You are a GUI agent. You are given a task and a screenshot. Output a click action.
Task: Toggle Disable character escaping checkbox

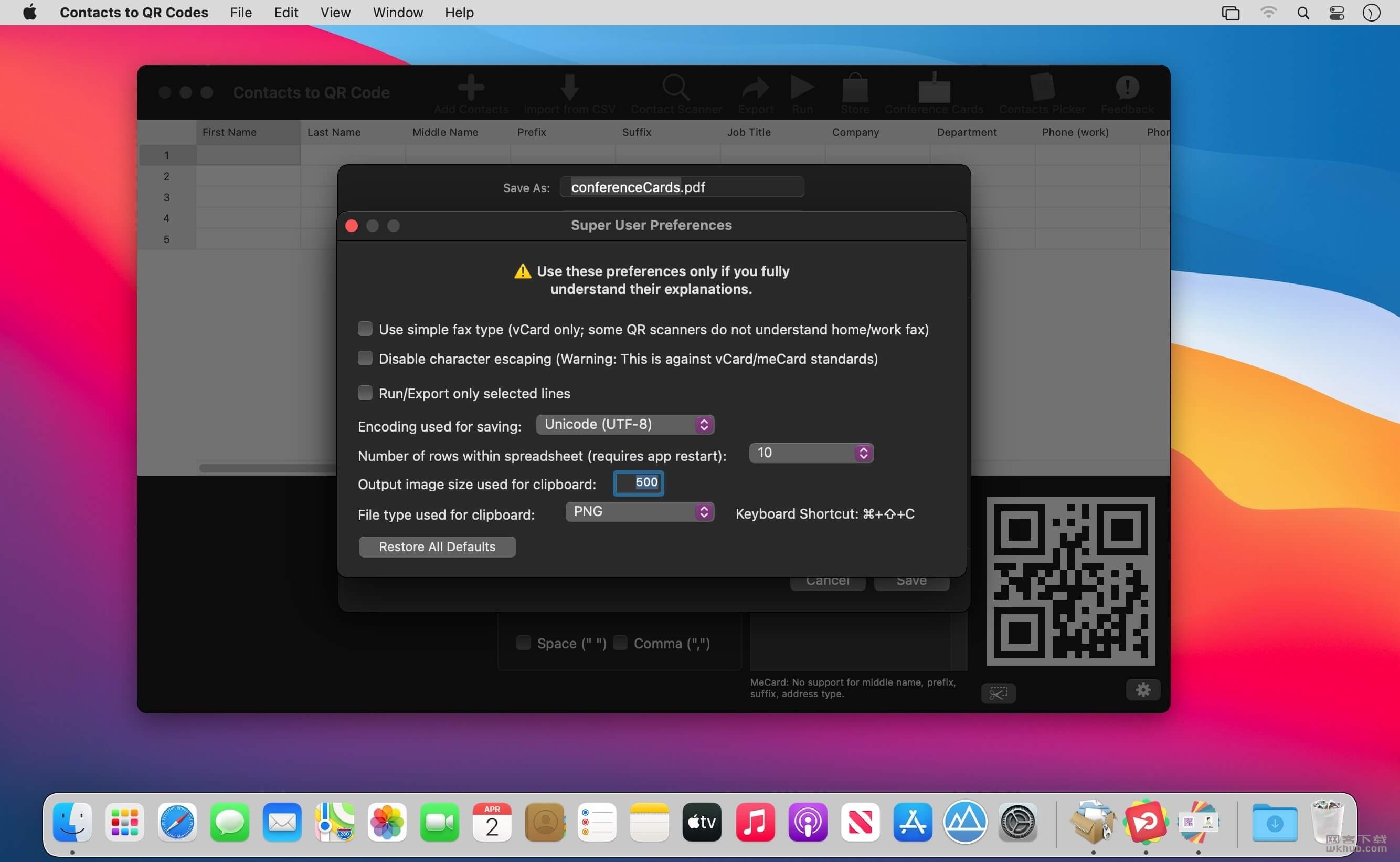tap(365, 358)
